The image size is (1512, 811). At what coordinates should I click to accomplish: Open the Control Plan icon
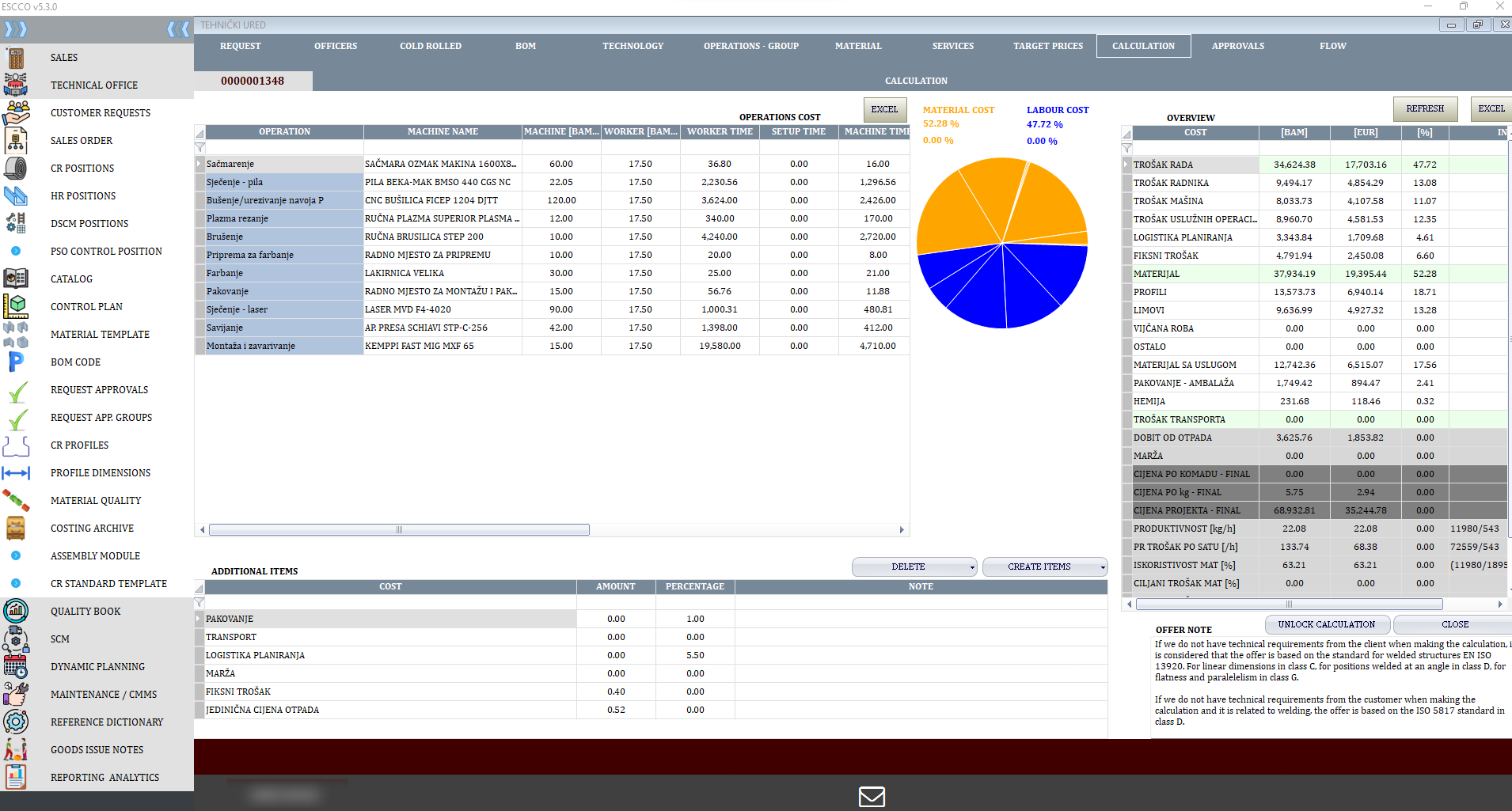[x=16, y=306]
